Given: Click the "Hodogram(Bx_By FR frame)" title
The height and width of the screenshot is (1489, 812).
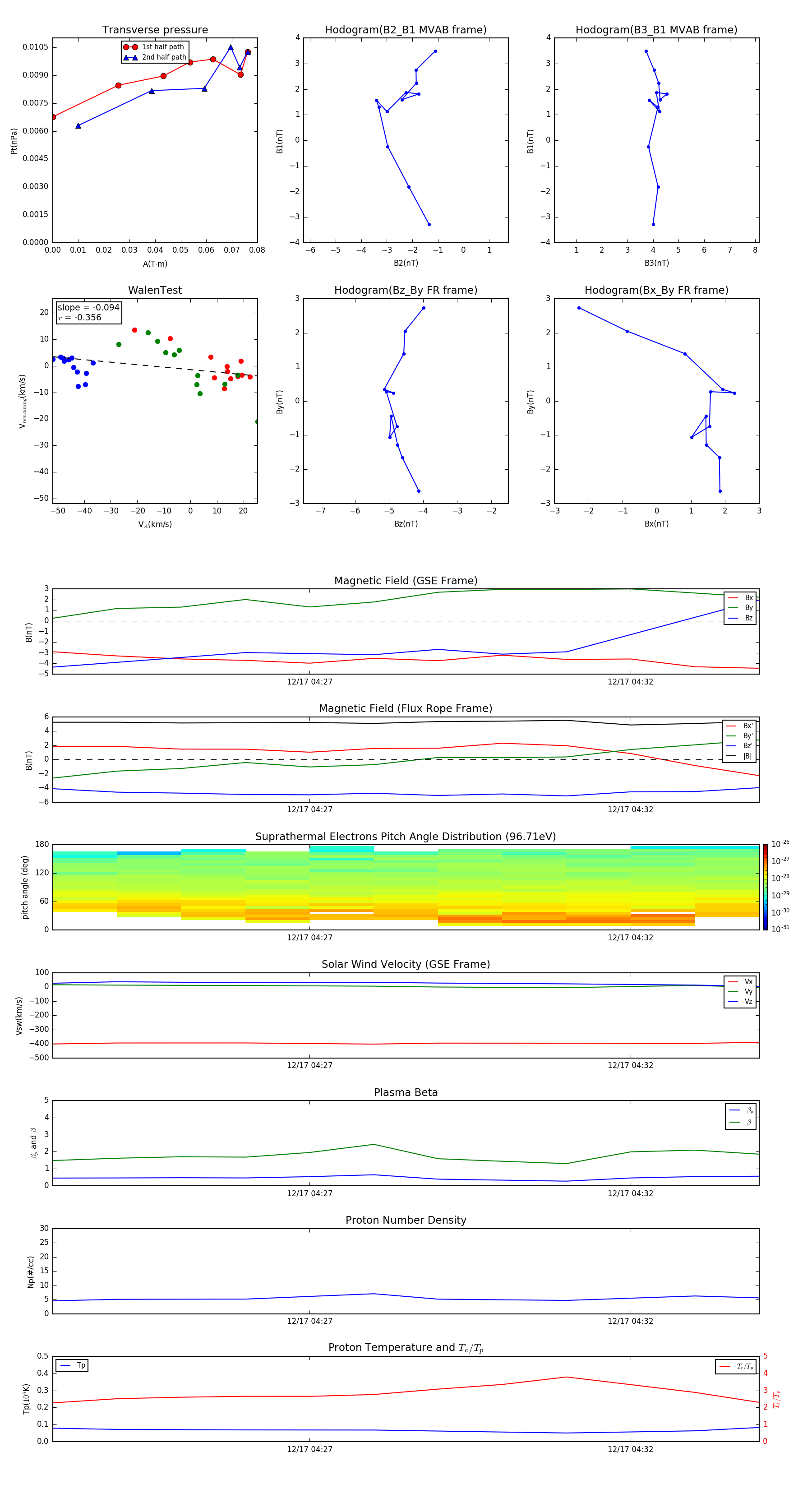Looking at the screenshot, I should click(656, 290).
